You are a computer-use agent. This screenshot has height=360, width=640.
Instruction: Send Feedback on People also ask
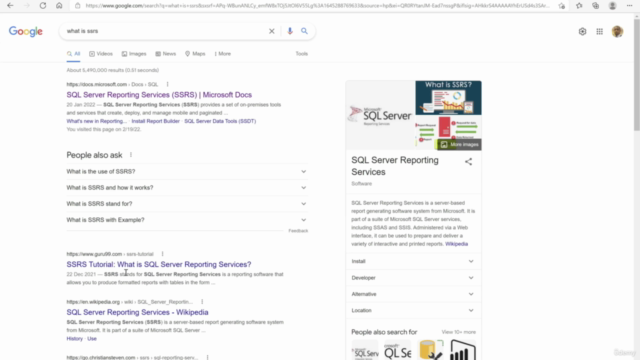coord(298,231)
